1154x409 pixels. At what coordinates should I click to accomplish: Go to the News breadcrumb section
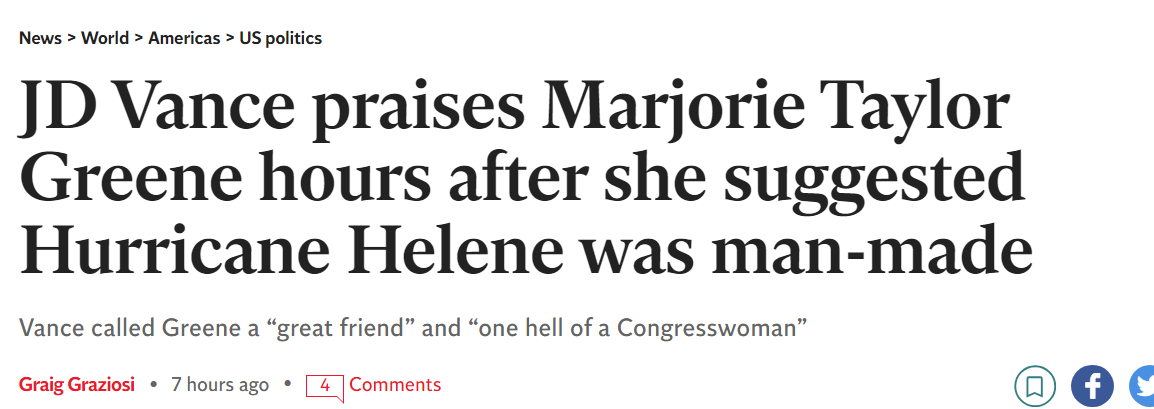pos(40,38)
